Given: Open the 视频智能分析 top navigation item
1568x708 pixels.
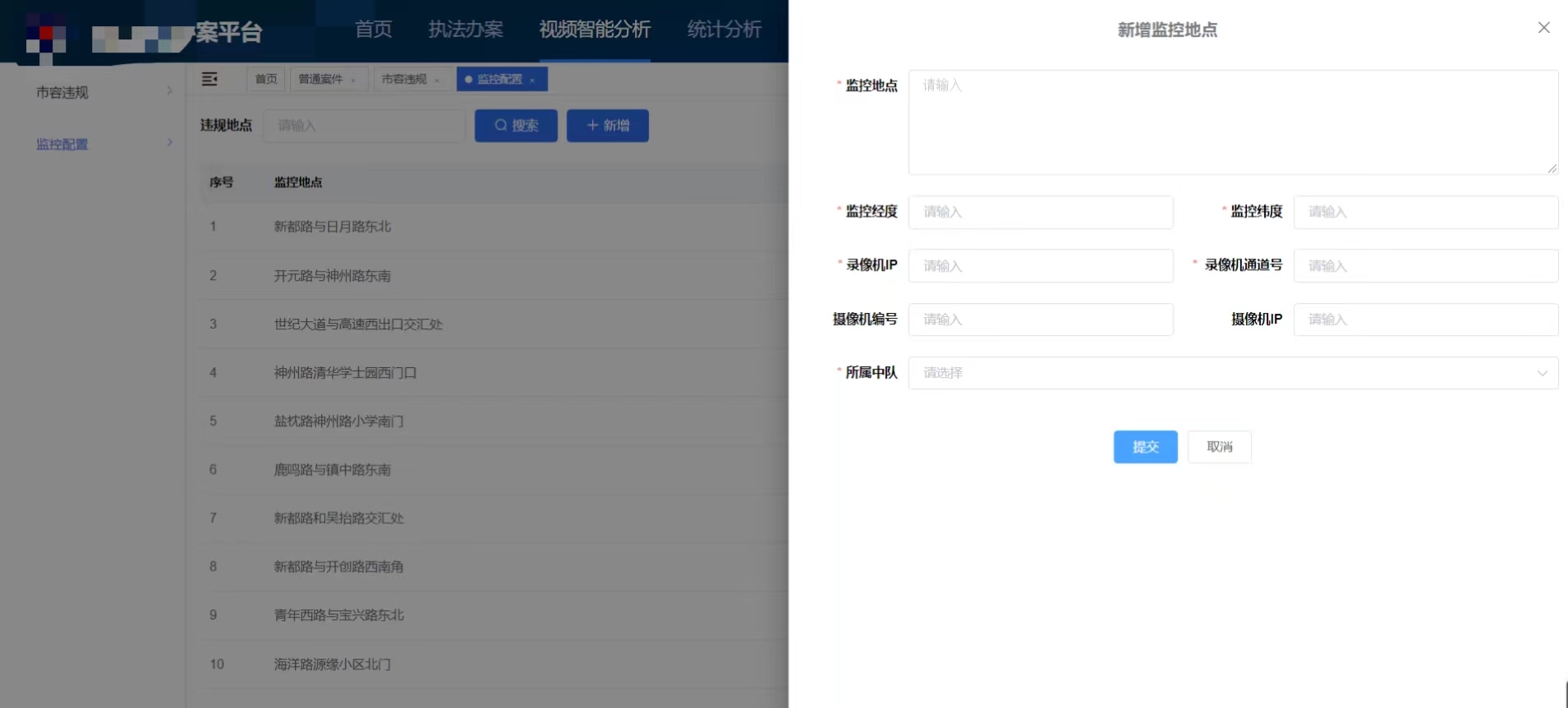Looking at the screenshot, I should point(595,30).
